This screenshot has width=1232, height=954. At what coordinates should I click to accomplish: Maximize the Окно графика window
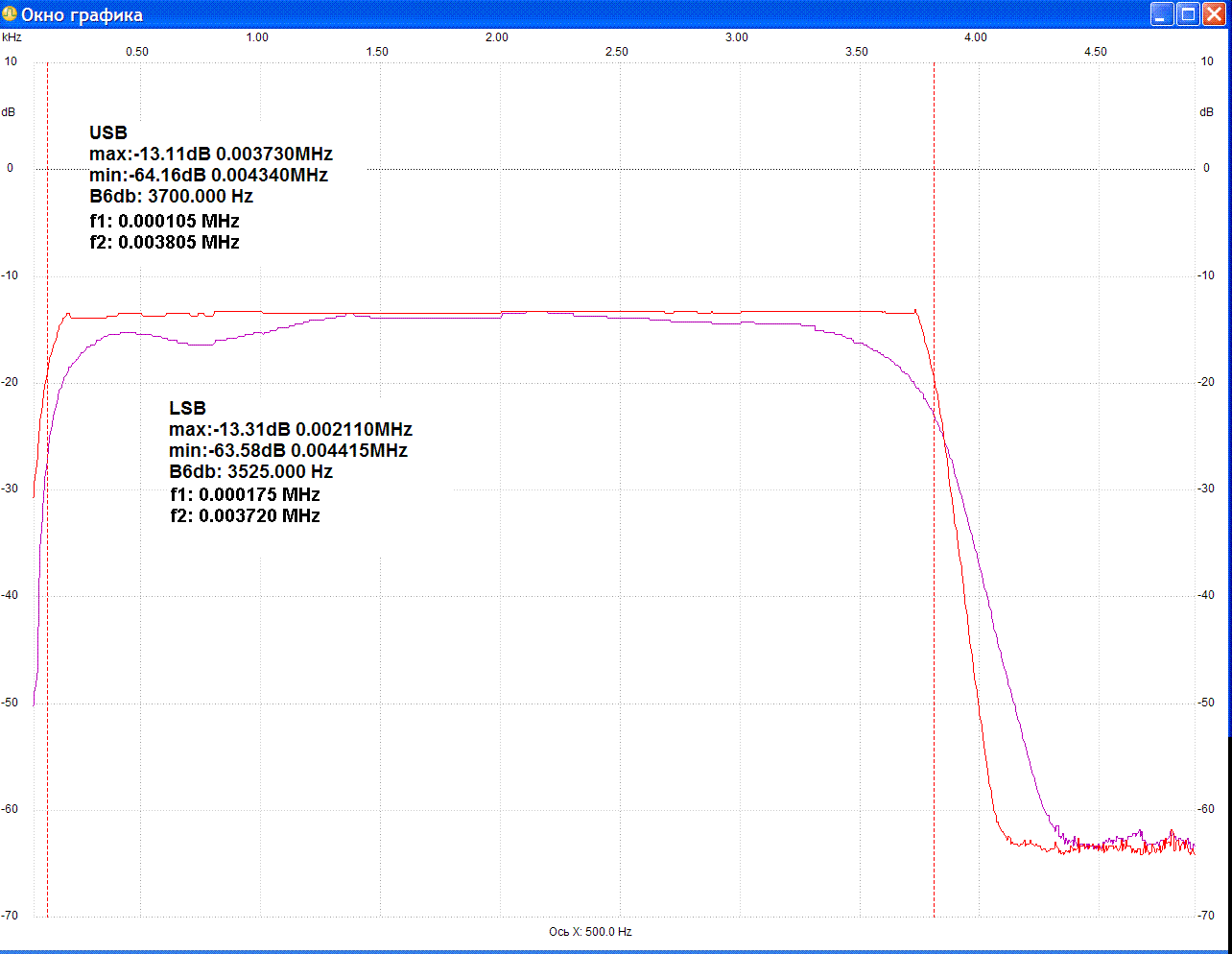pos(1188,14)
